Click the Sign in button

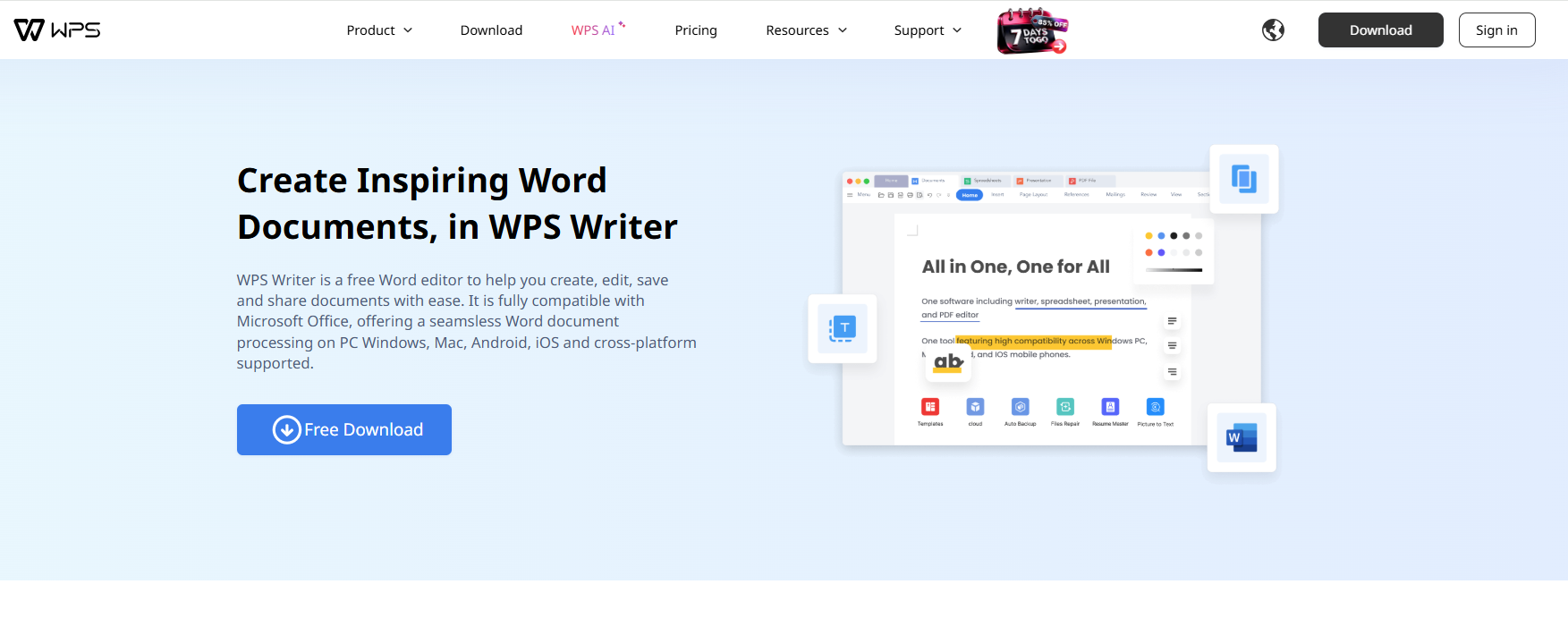coord(1496,30)
